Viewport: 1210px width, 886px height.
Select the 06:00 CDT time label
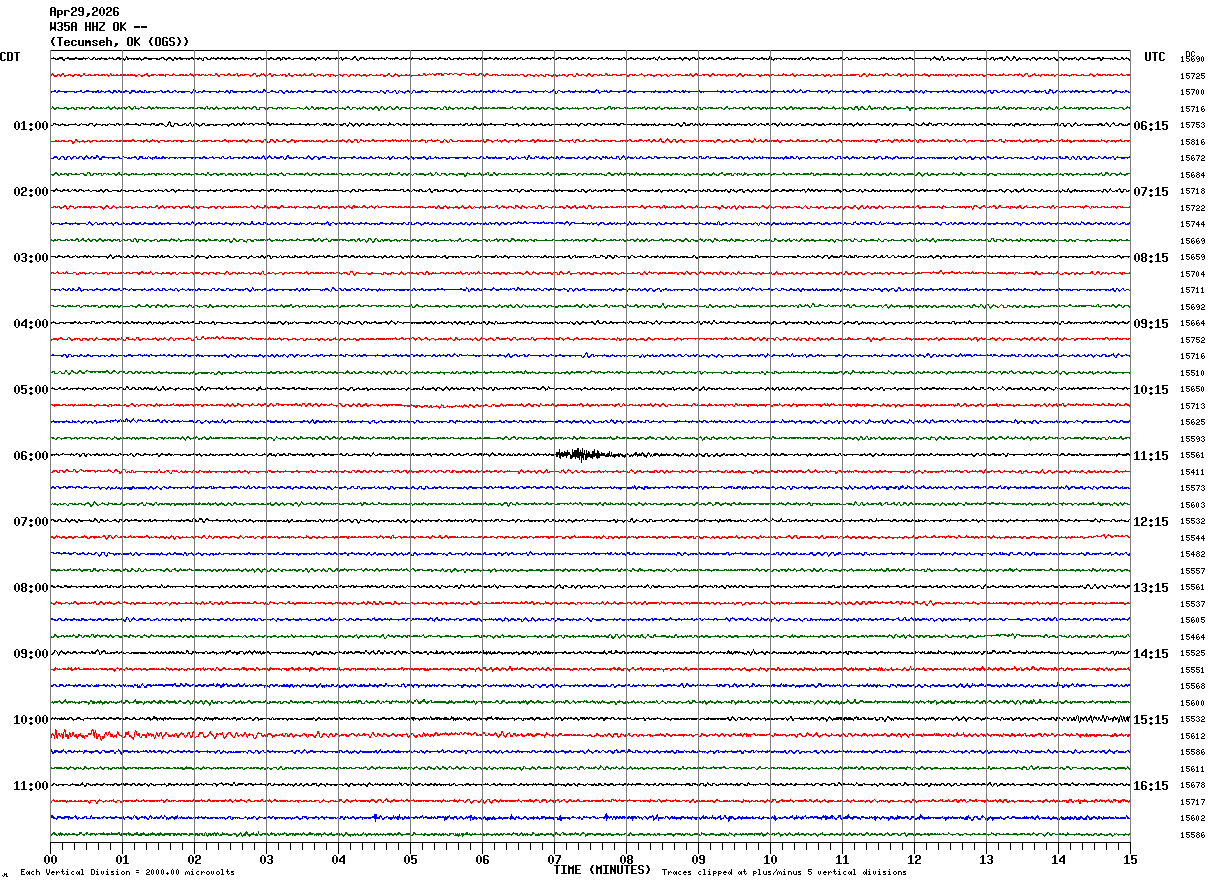coord(30,456)
